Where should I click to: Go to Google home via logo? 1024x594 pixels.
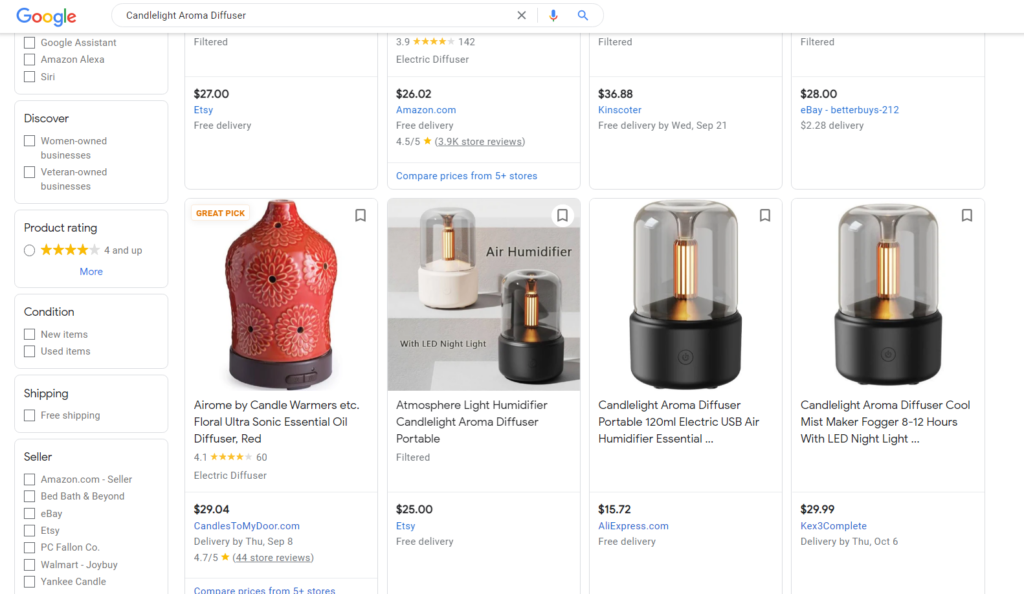pos(46,16)
